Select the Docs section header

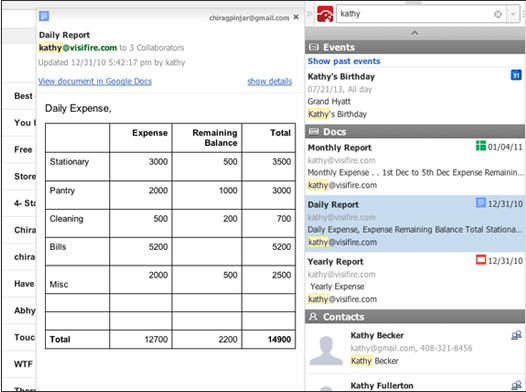[415, 131]
